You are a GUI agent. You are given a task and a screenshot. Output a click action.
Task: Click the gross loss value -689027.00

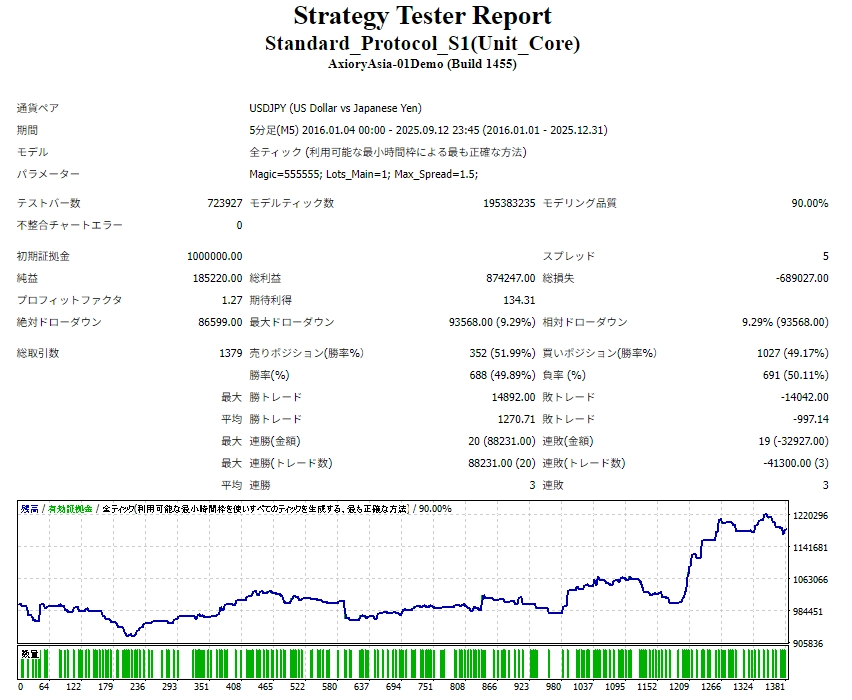pyautogui.click(x=796, y=279)
